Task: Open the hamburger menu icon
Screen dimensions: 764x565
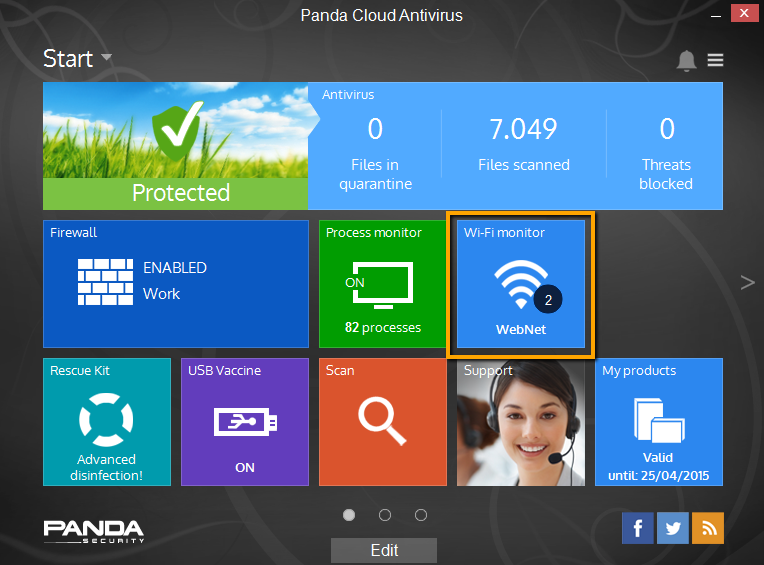Action: 715,60
